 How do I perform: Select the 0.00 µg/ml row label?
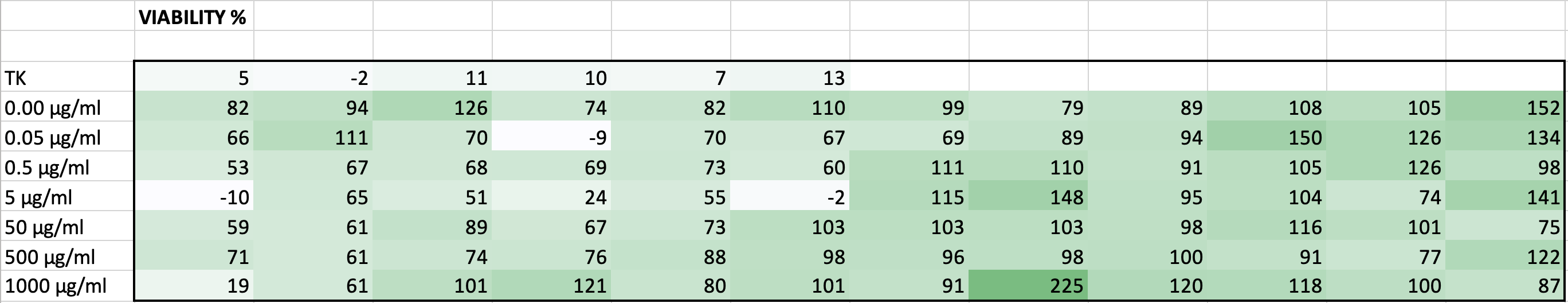67,108
